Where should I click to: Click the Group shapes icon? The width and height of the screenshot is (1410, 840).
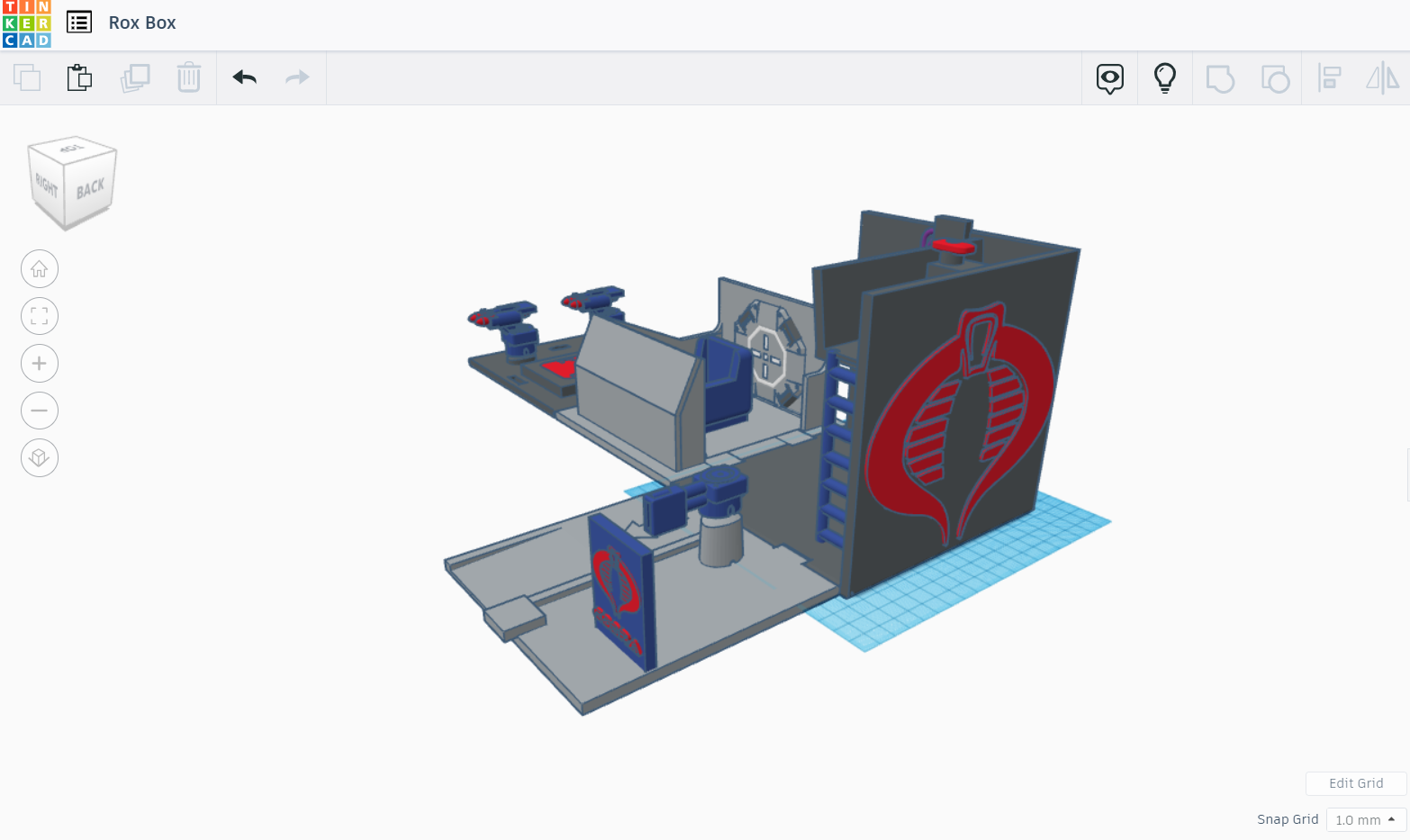(x=1220, y=78)
